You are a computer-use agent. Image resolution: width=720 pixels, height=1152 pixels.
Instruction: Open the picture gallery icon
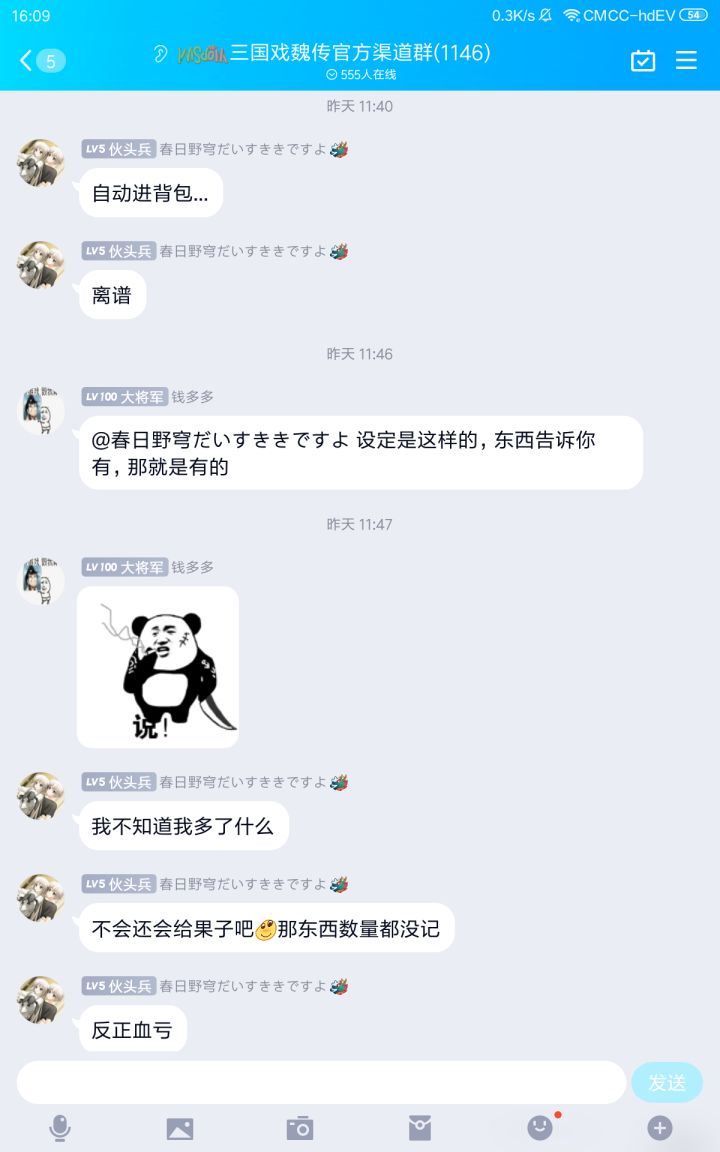pos(180,1128)
